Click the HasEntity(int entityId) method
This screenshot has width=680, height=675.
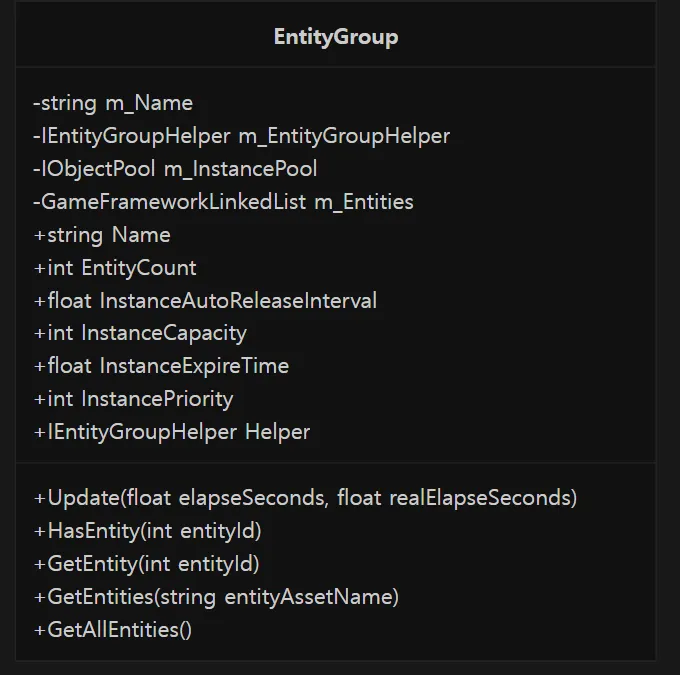click(147, 531)
